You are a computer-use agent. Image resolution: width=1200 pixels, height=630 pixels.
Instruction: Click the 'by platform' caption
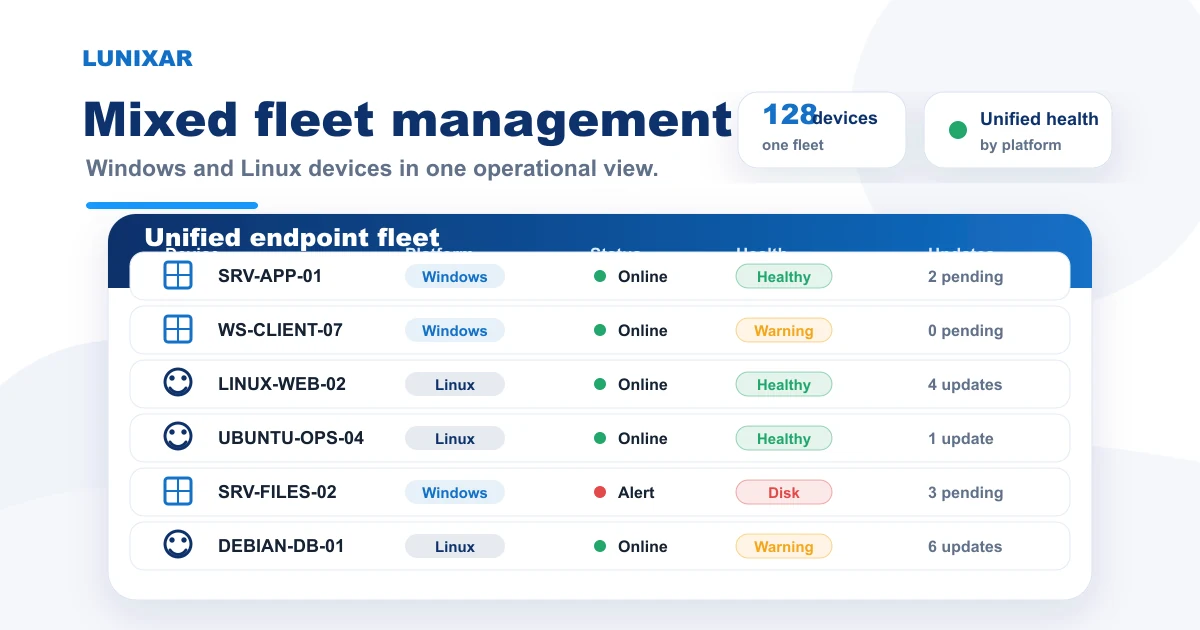click(x=1020, y=145)
